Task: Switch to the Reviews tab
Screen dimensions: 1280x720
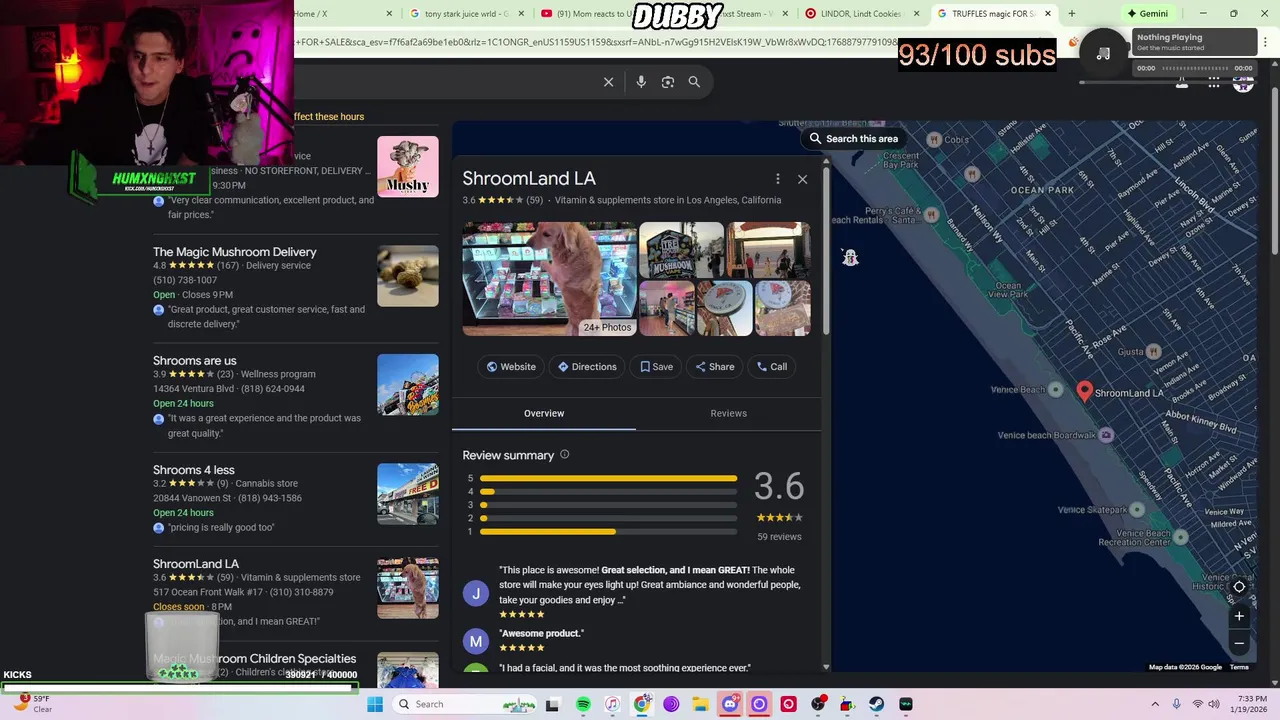Action: [x=728, y=413]
